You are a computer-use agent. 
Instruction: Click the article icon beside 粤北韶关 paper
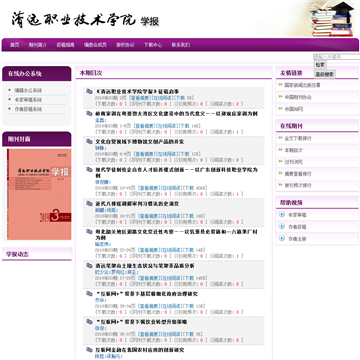(x=89, y=232)
